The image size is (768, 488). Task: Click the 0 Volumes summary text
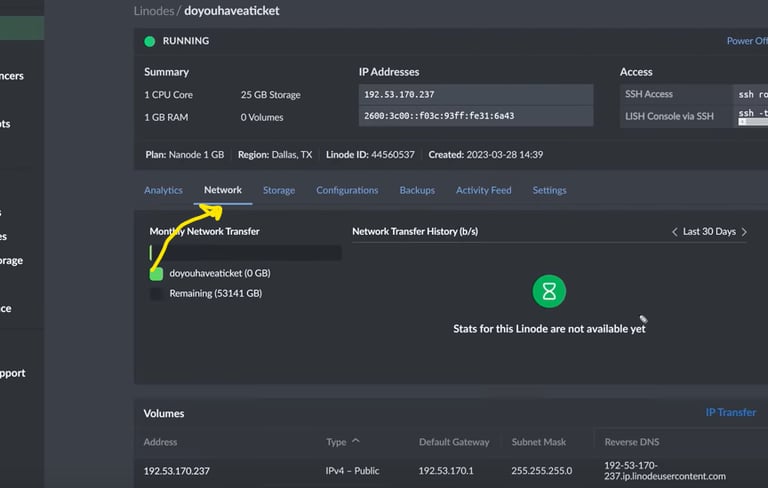click(262, 118)
